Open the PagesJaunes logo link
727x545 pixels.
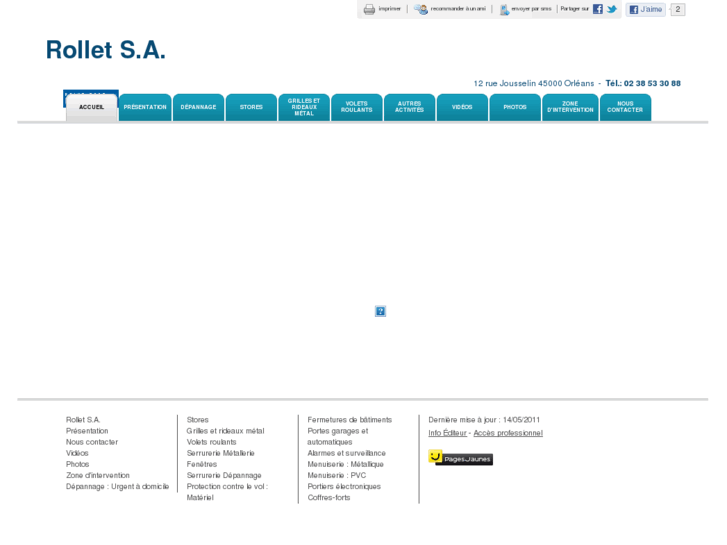tap(460, 458)
